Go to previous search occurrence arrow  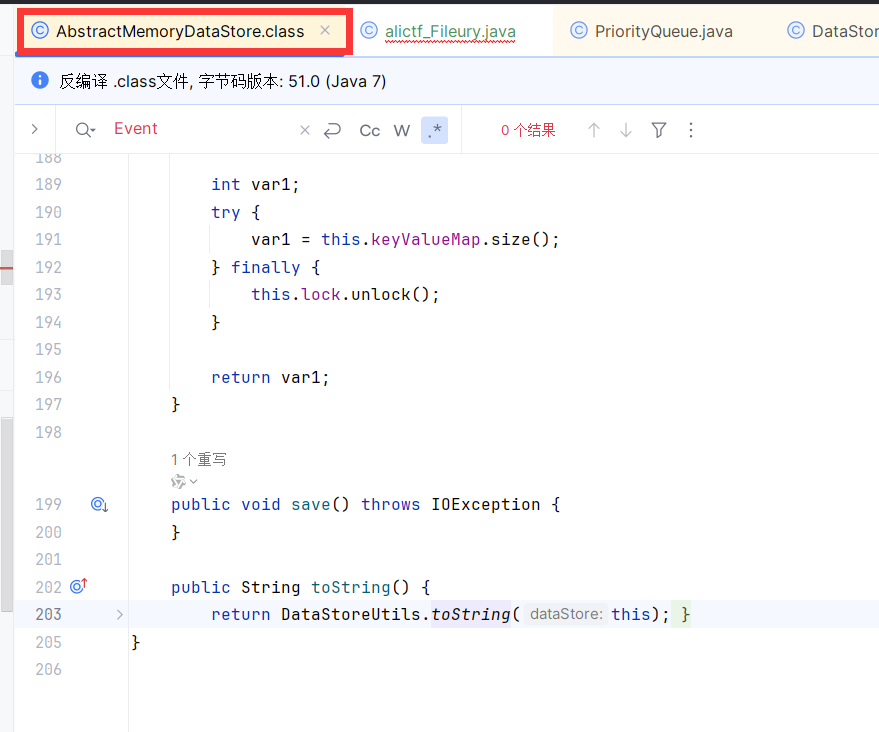pyautogui.click(x=594, y=130)
